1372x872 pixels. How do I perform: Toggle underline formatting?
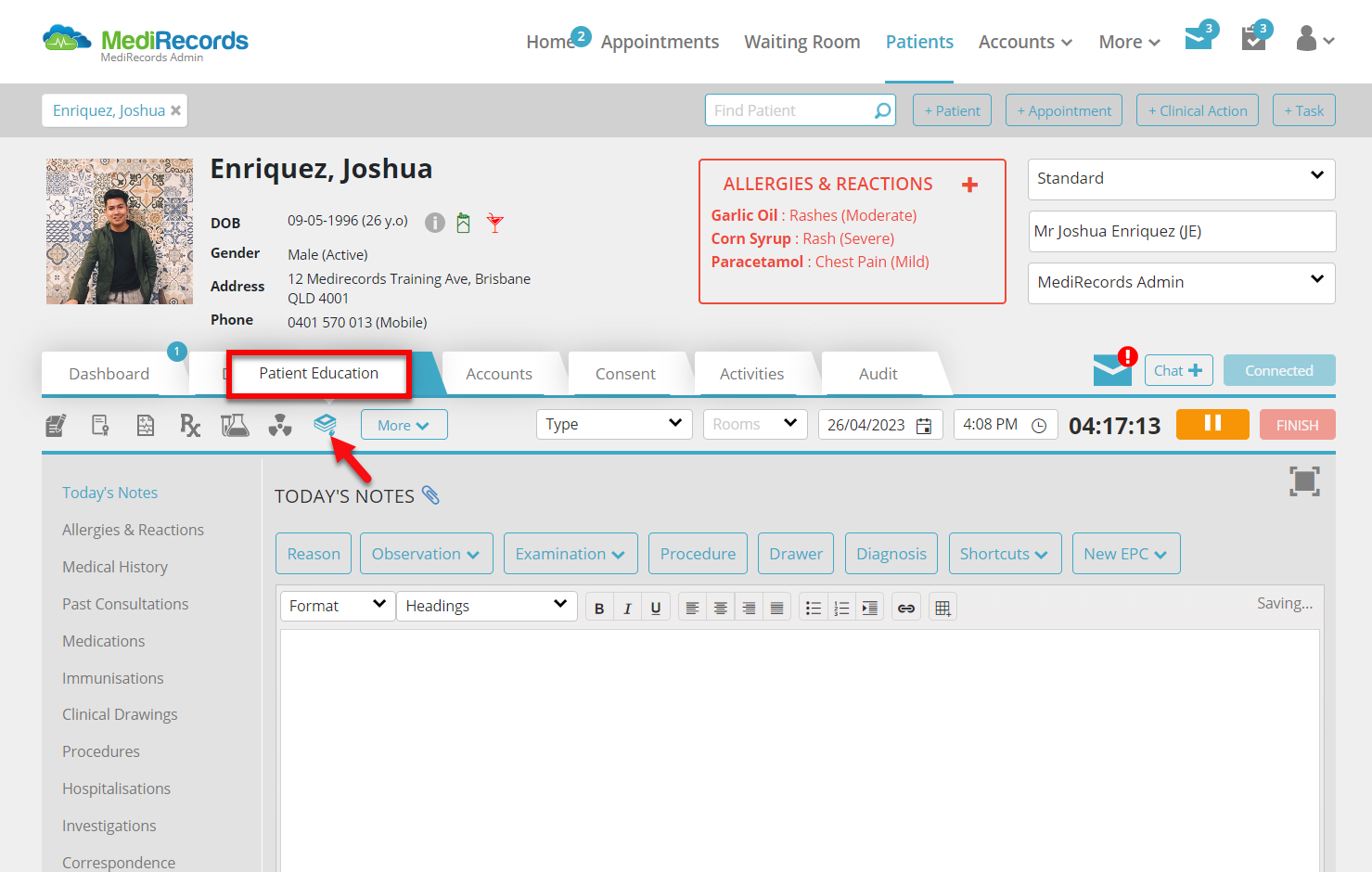(656, 608)
